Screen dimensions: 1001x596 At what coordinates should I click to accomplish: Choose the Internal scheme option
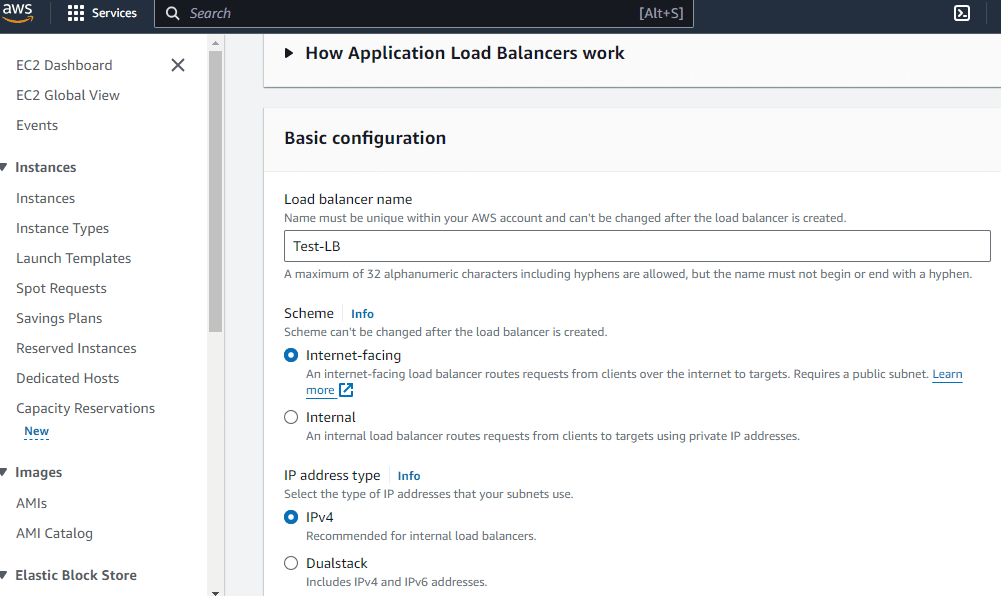291,417
